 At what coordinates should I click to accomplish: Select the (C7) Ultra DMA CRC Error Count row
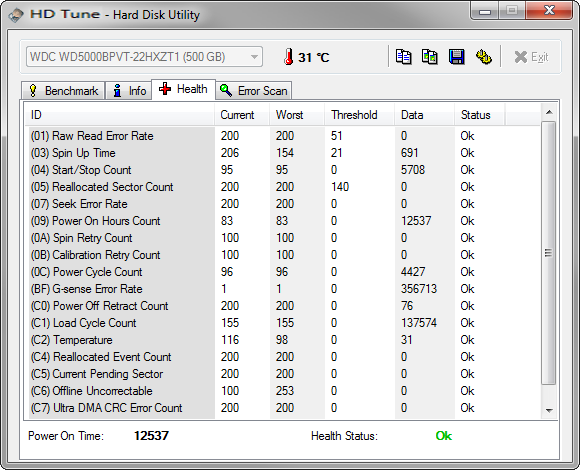tap(283, 408)
